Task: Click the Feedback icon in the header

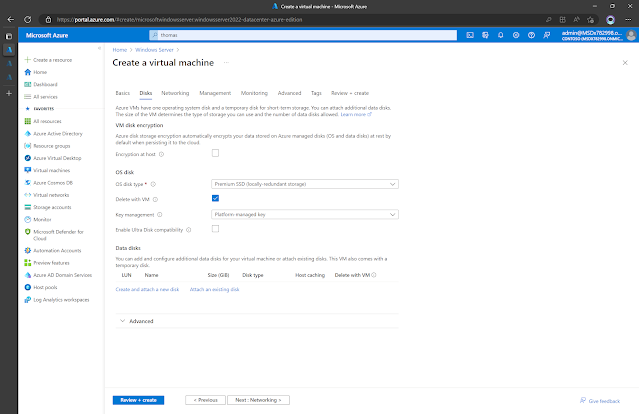Action: 547,35
